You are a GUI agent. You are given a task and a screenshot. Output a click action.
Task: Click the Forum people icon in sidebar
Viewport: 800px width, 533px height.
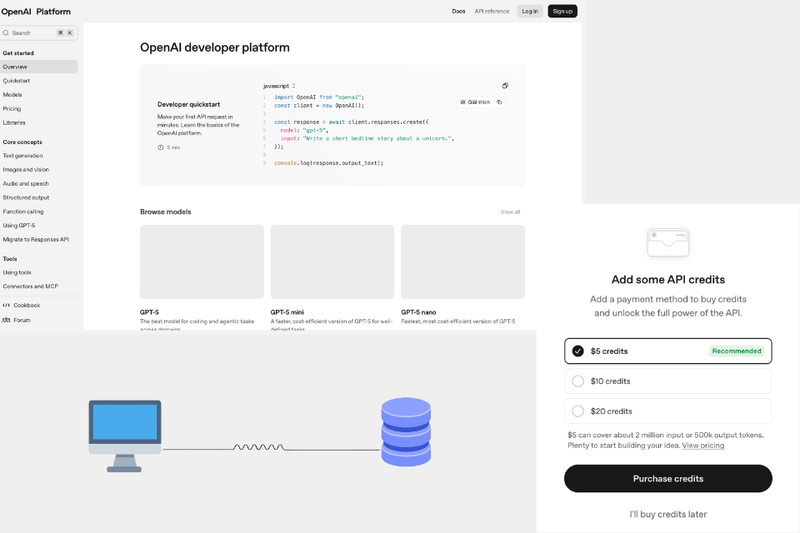click(6, 320)
